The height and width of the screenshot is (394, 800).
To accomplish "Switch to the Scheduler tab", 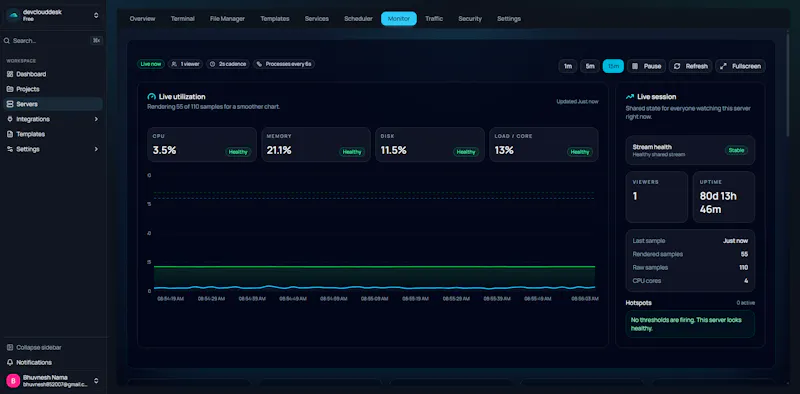I will (x=358, y=19).
